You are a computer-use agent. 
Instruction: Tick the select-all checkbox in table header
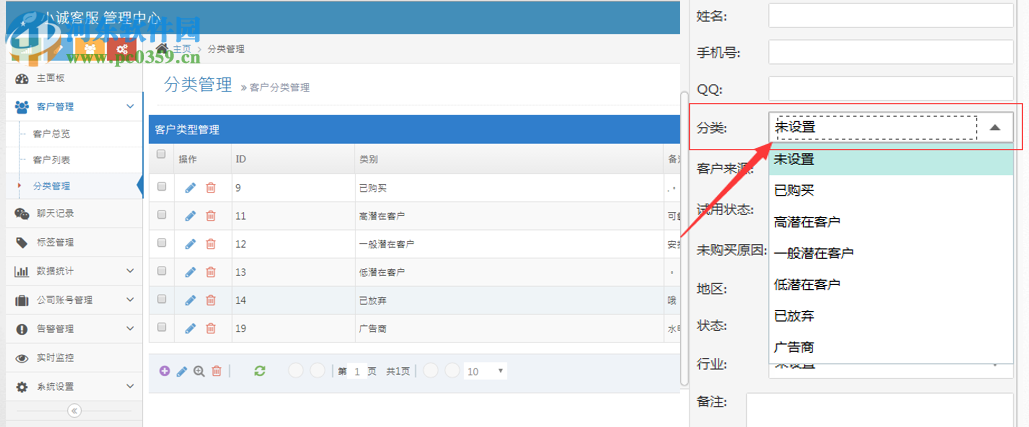coord(161,155)
